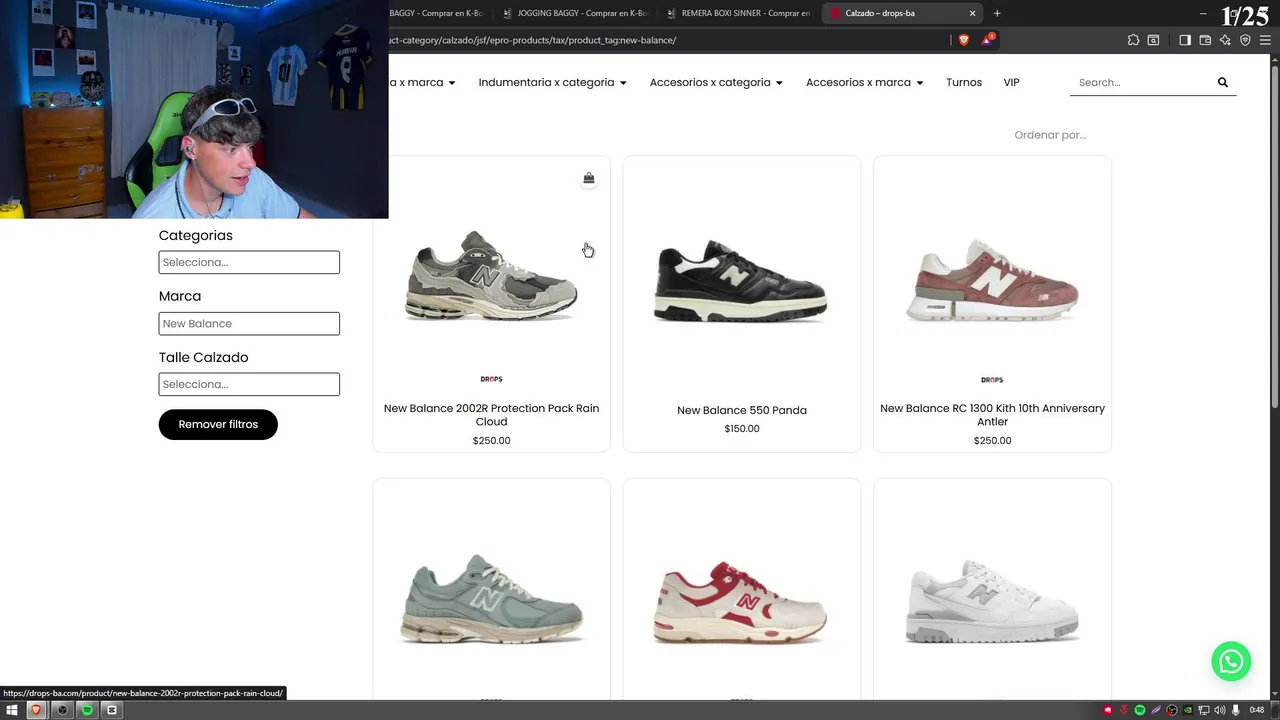Click the tray volume speaker icon
Viewport: 1280px width, 720px height.
[1220, 710]
